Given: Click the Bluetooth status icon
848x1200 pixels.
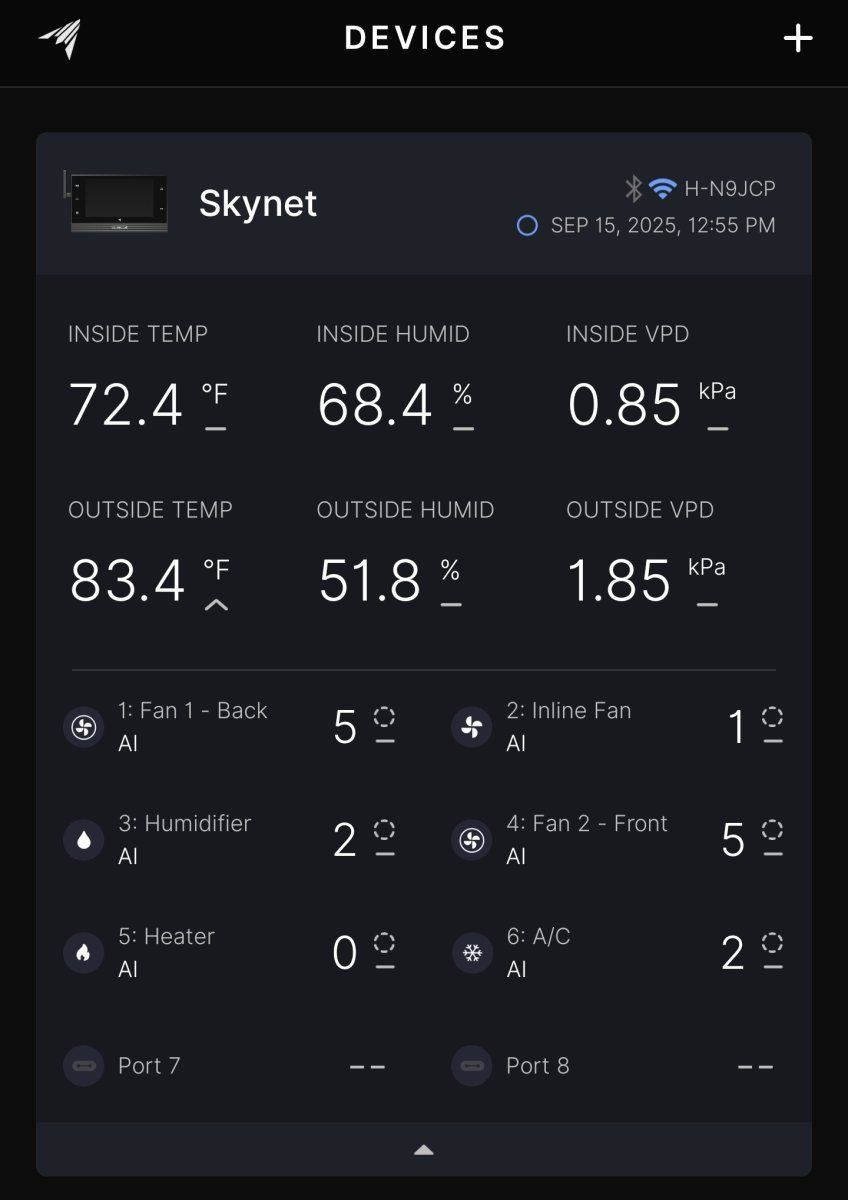Looking at the screenshot, I should click(633, 188).
